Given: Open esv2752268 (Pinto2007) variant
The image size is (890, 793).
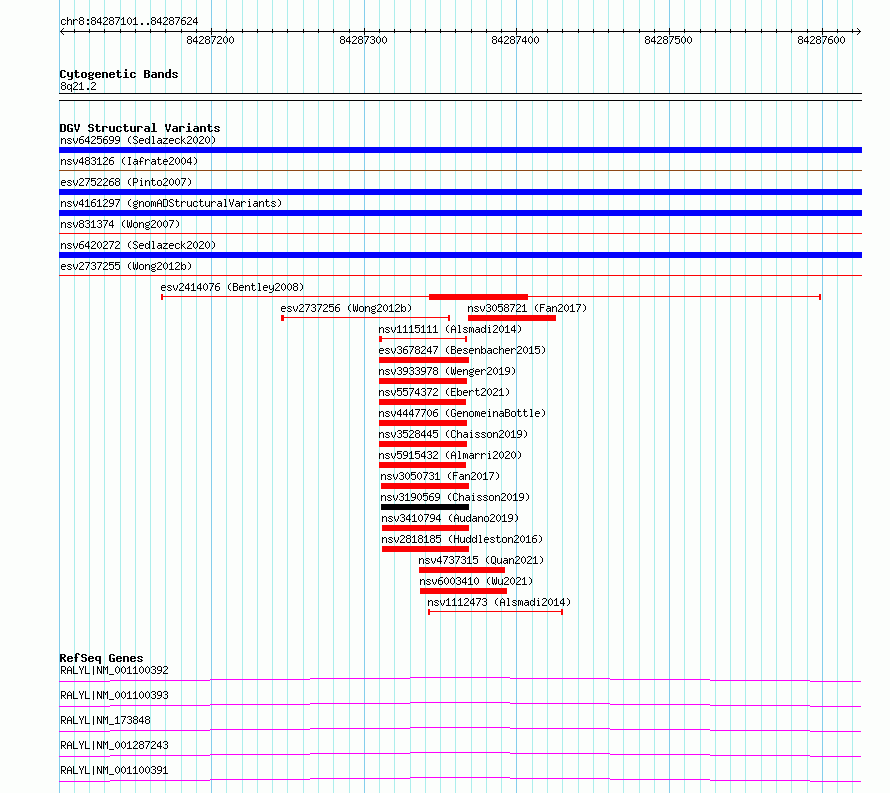Looking at the screenshot, I should (126, 182).
